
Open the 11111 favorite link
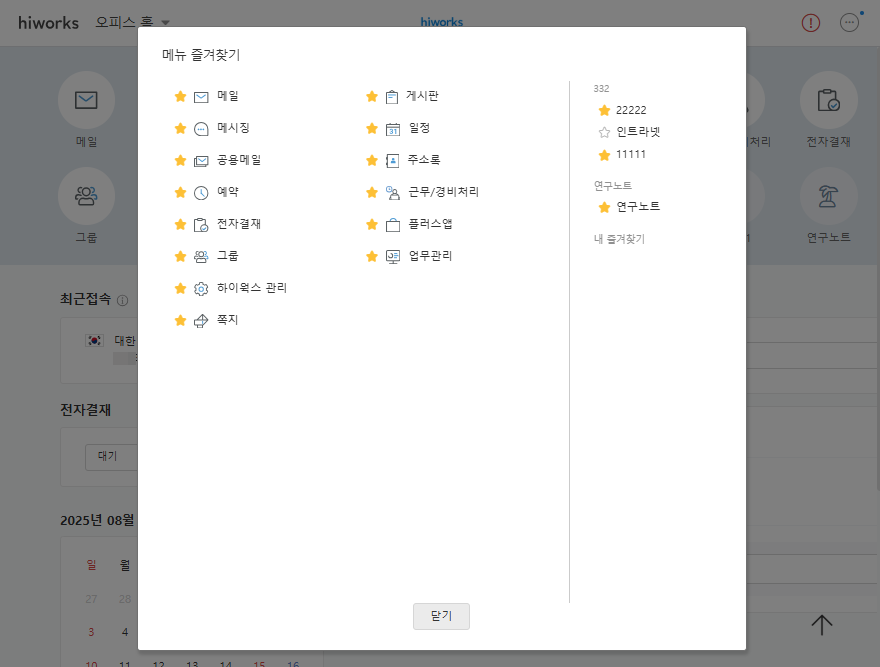[x=631, y=155]
